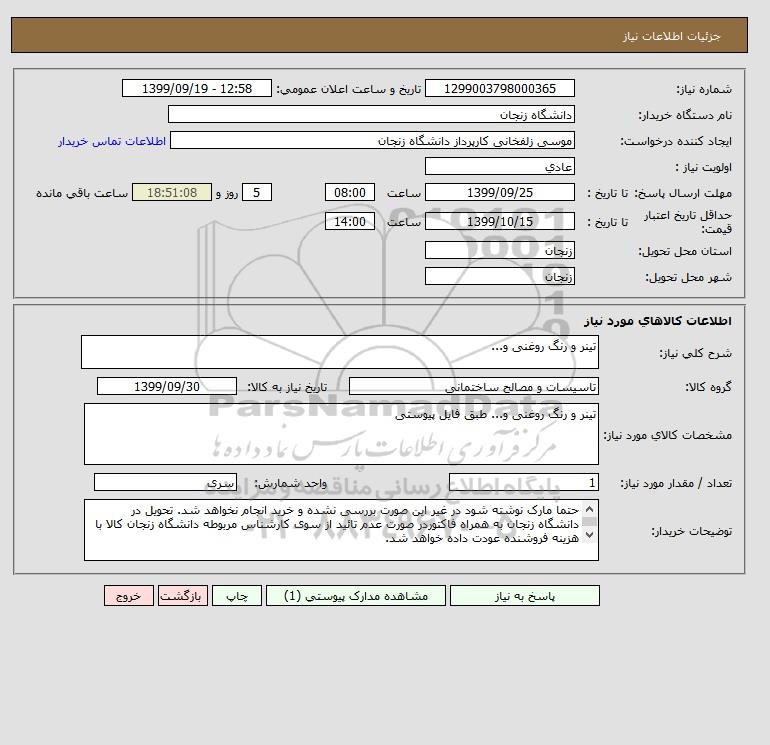
Task: Click the quantity field showing 1
Action: tap(524, 482)
